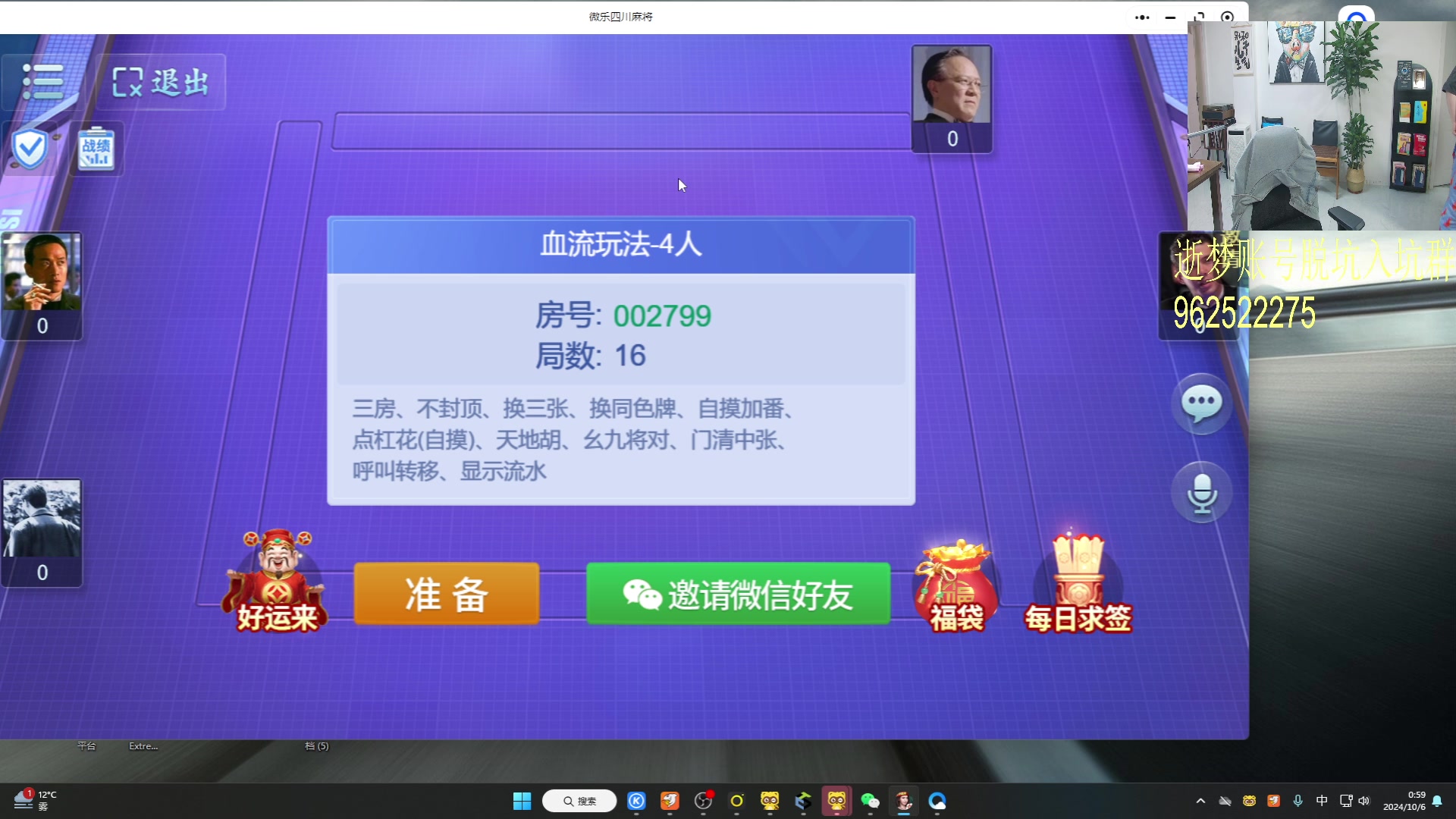1456x819 pixels.
Task: Open the green-black cube app in taskbar
Action: point(803,801)
